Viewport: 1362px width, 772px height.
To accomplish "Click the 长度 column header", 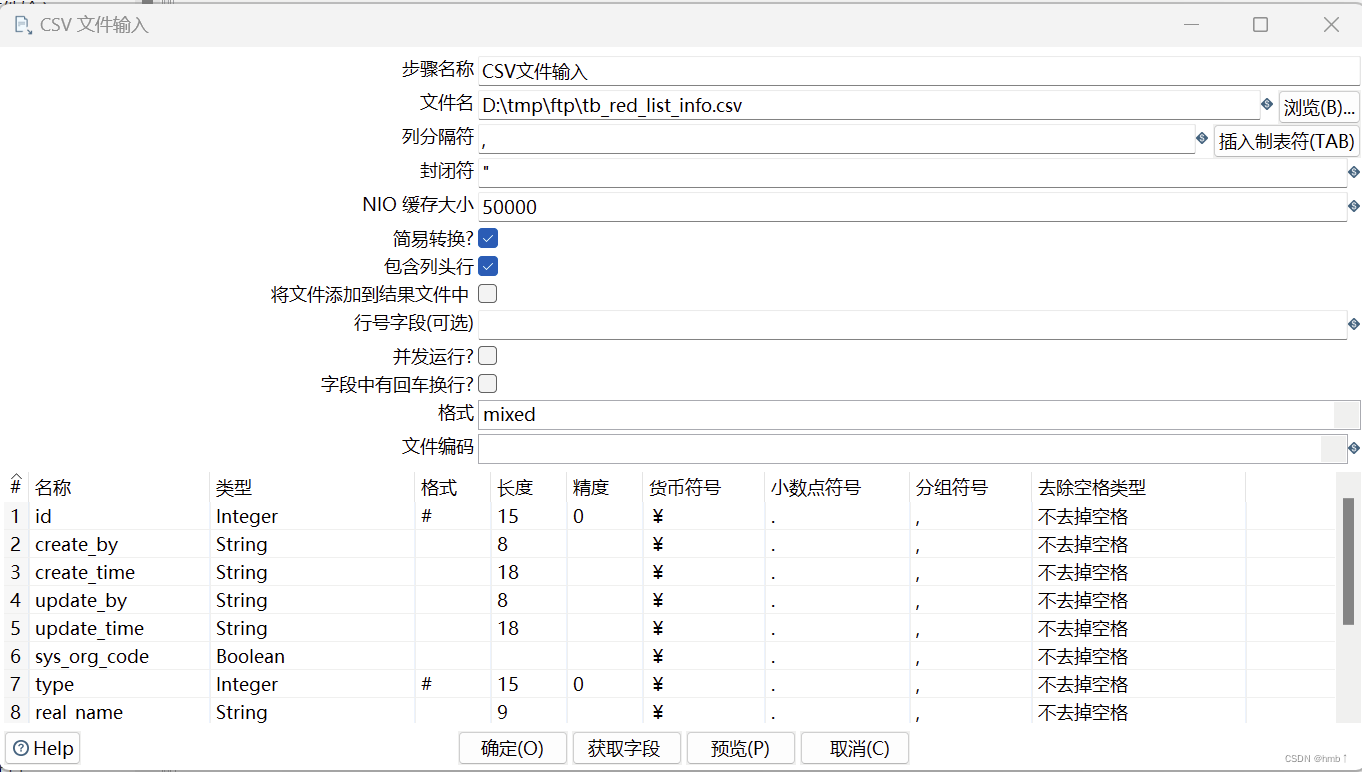I will point(529,488).
